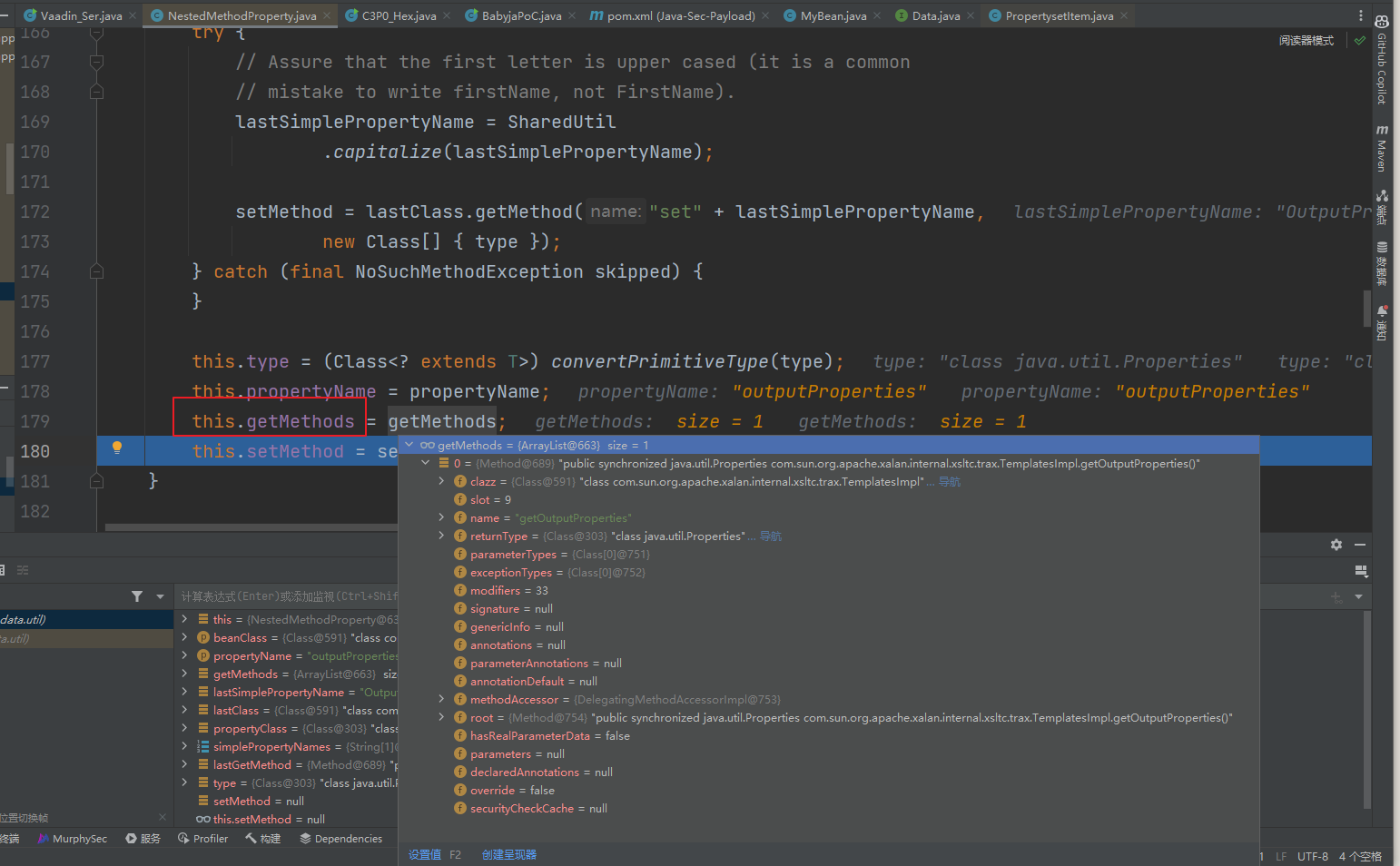Click the variables panel vertical scrollbar
The height and width of the screenshot is (866, 1400).
click(1366, 708)
